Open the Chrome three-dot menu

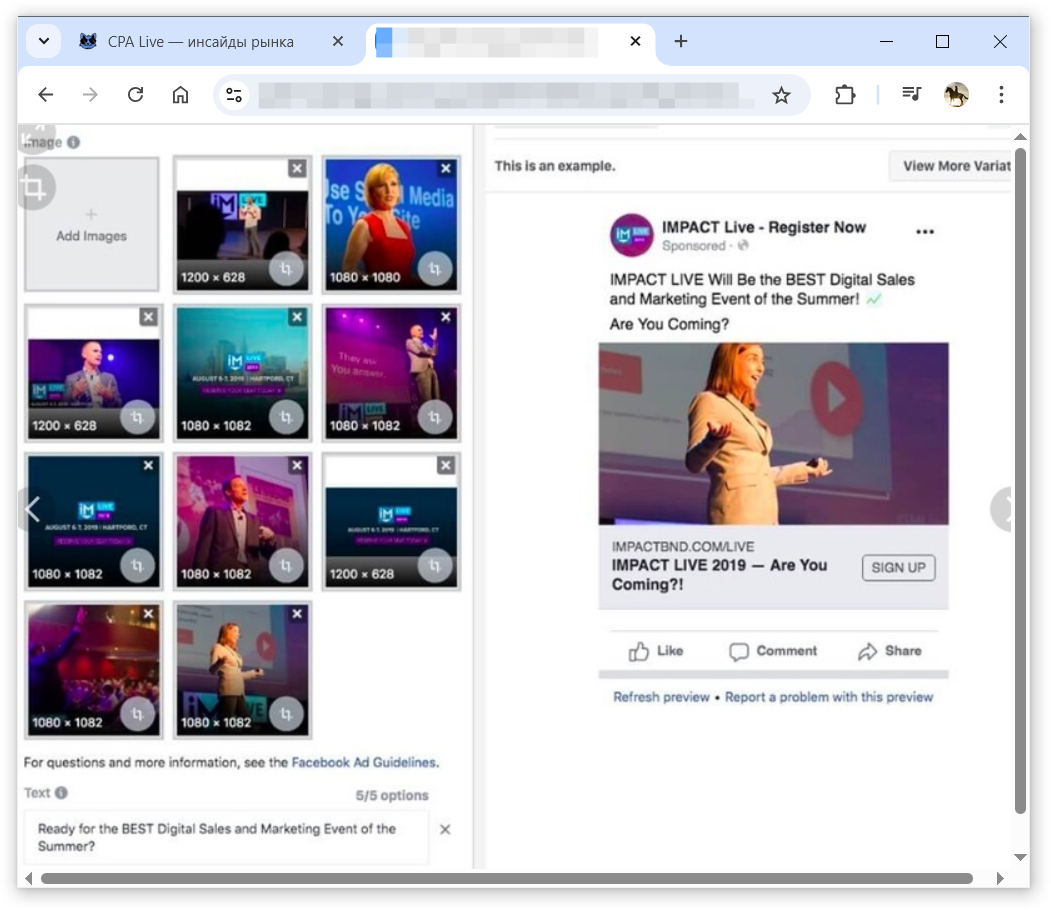pos(1001,95)
